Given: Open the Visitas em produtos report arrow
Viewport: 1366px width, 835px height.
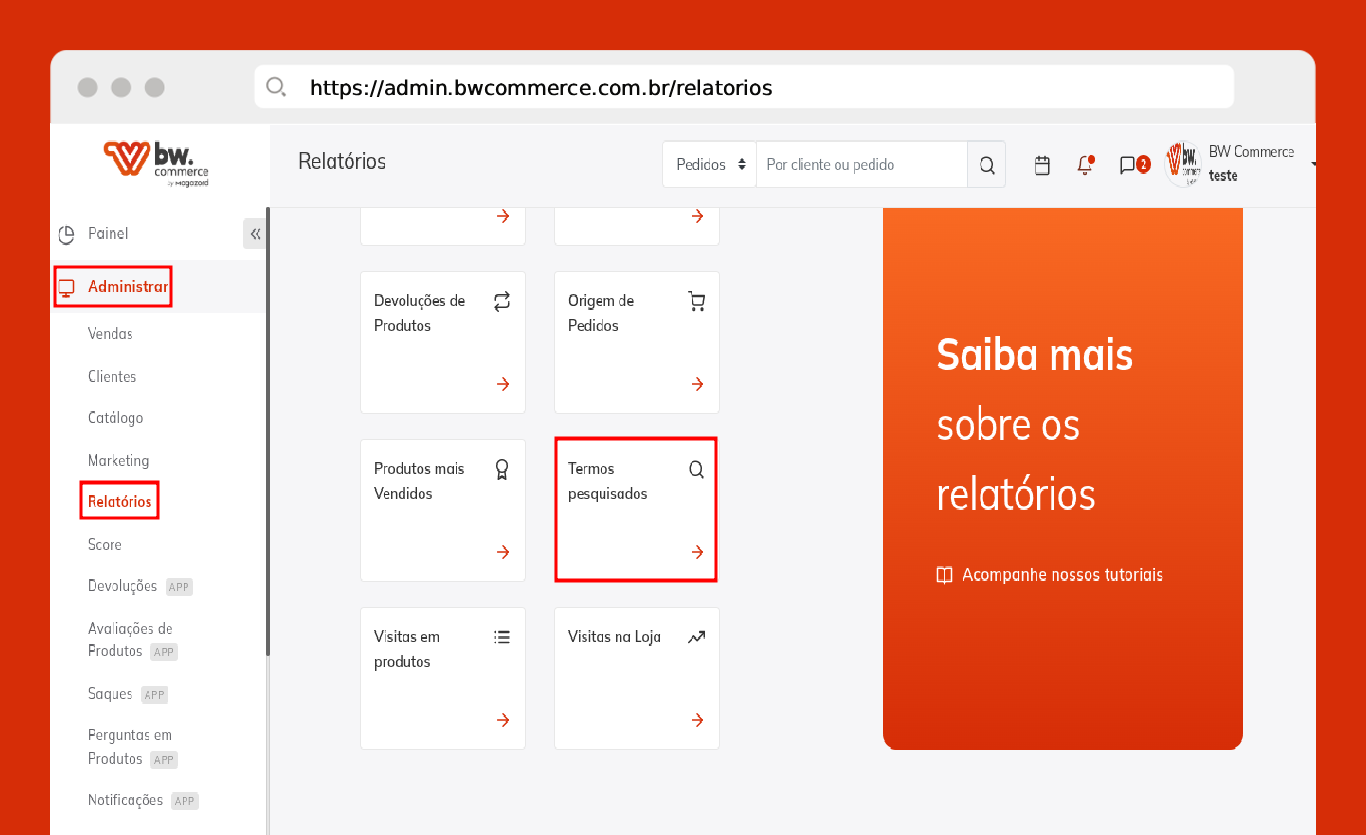Looking at the screenshot, I should coord(503,720).
